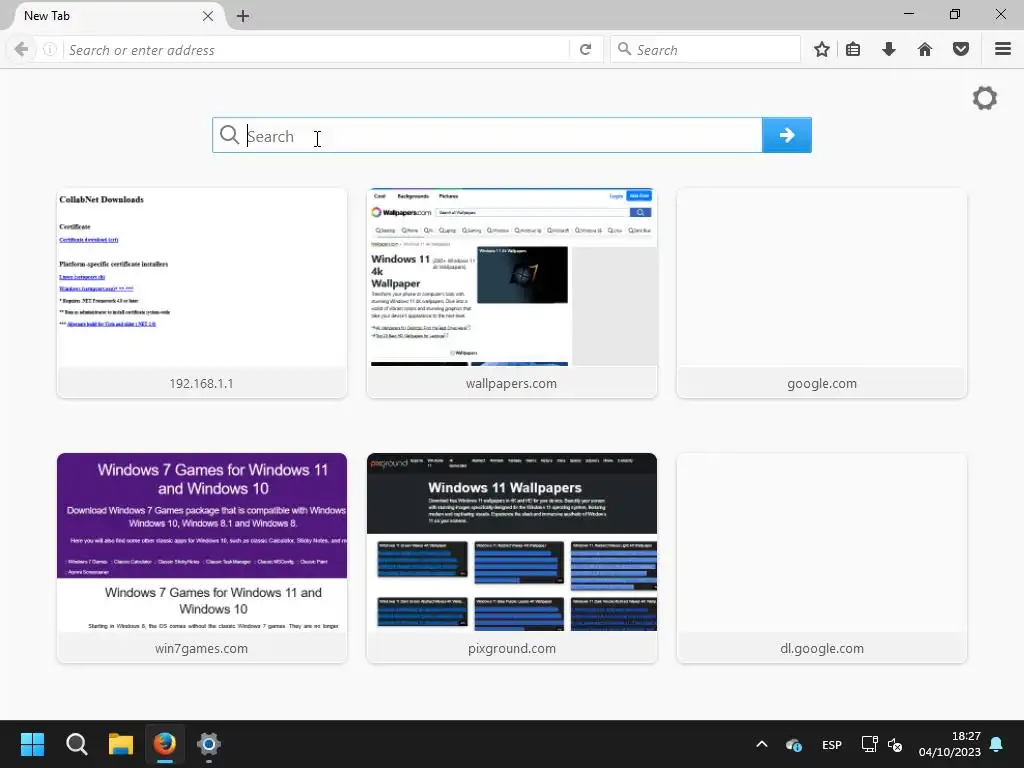Open the wallpapers.com tile
This screenshot has width=1024, height=768.
pyautogui.click(x=512, y=293)
